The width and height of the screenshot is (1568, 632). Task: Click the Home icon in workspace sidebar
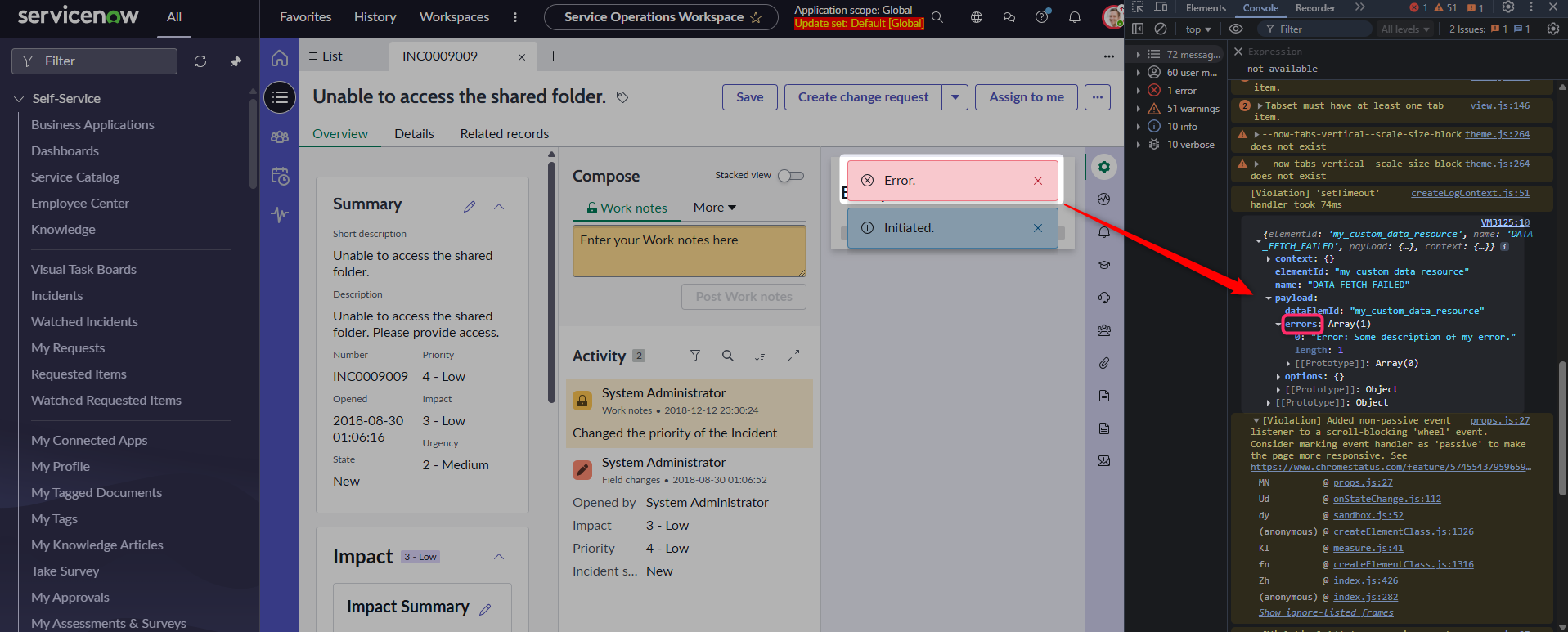(280, 58)
